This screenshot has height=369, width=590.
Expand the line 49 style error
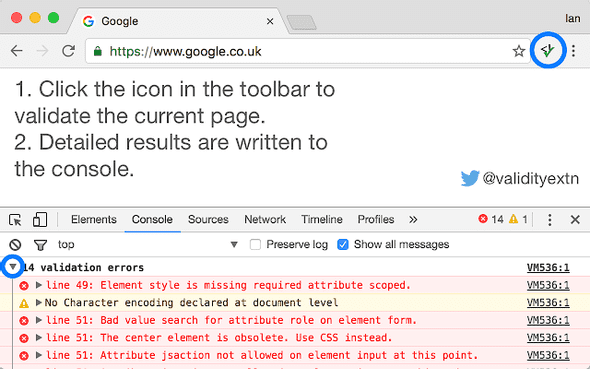[x=38, y=285]
